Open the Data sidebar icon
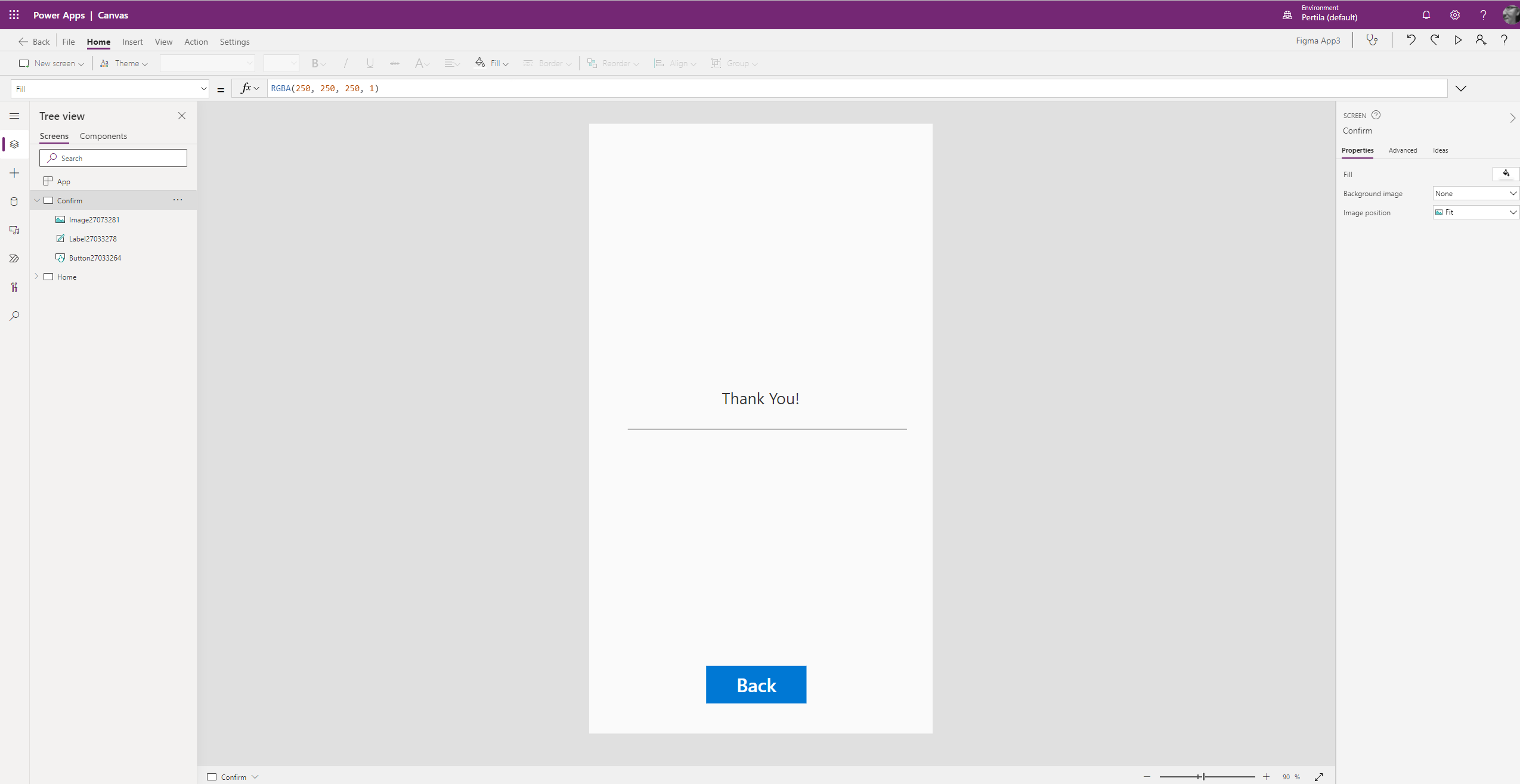Viewport: 1520px width, 784px height. pos(14,202)
